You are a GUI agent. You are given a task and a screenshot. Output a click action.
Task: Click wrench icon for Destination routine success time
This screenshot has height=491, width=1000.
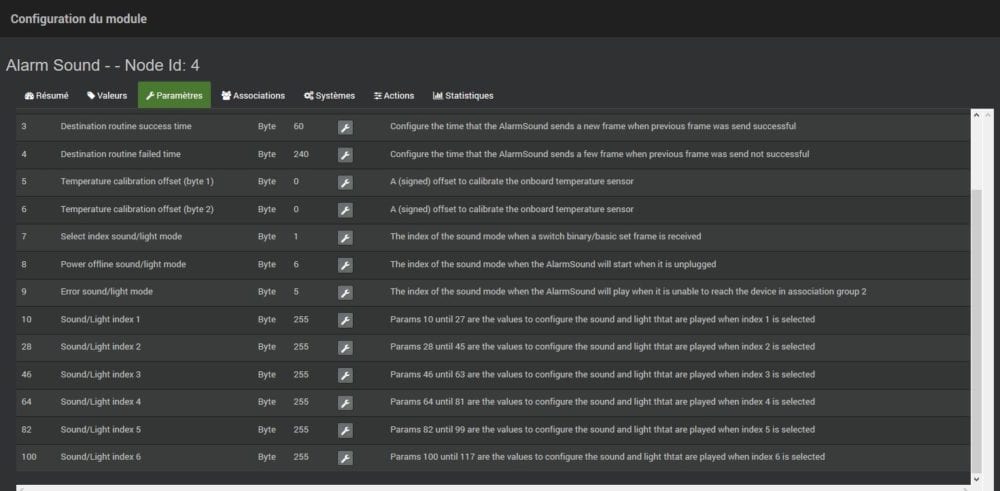click(345, 127)
